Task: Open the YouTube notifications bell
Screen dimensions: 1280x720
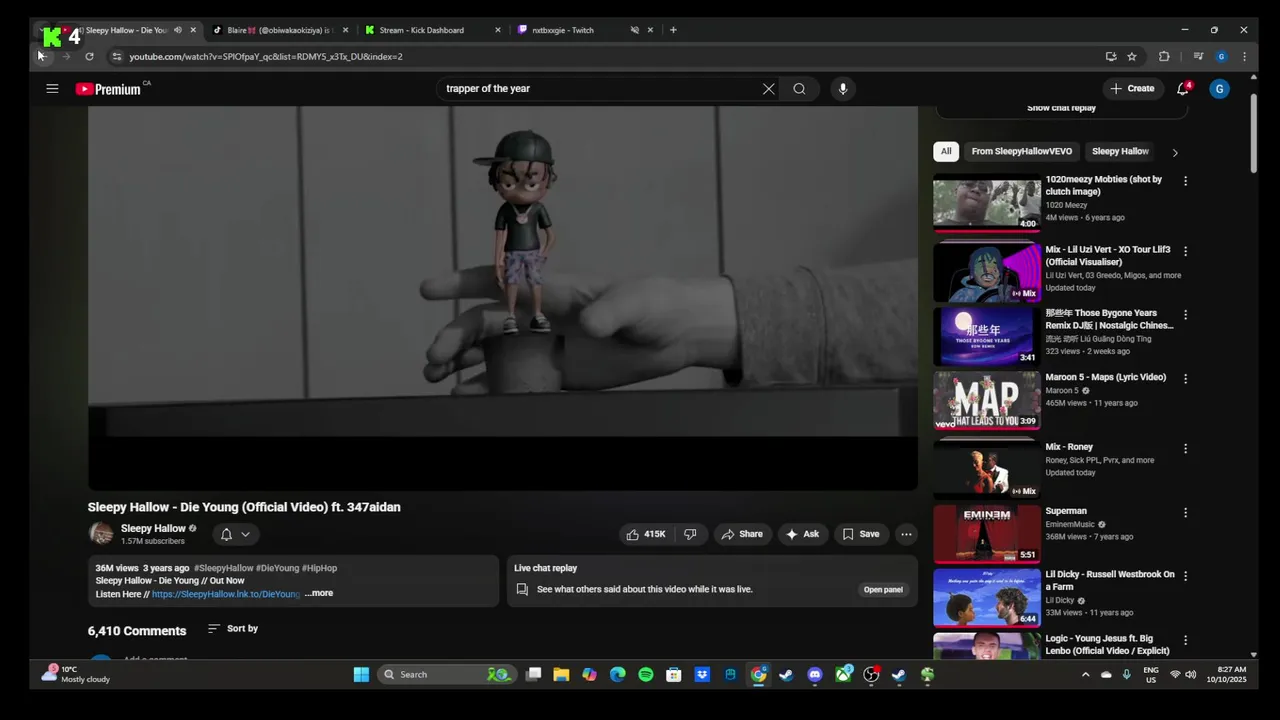Action: click(x=1183, y=89)
